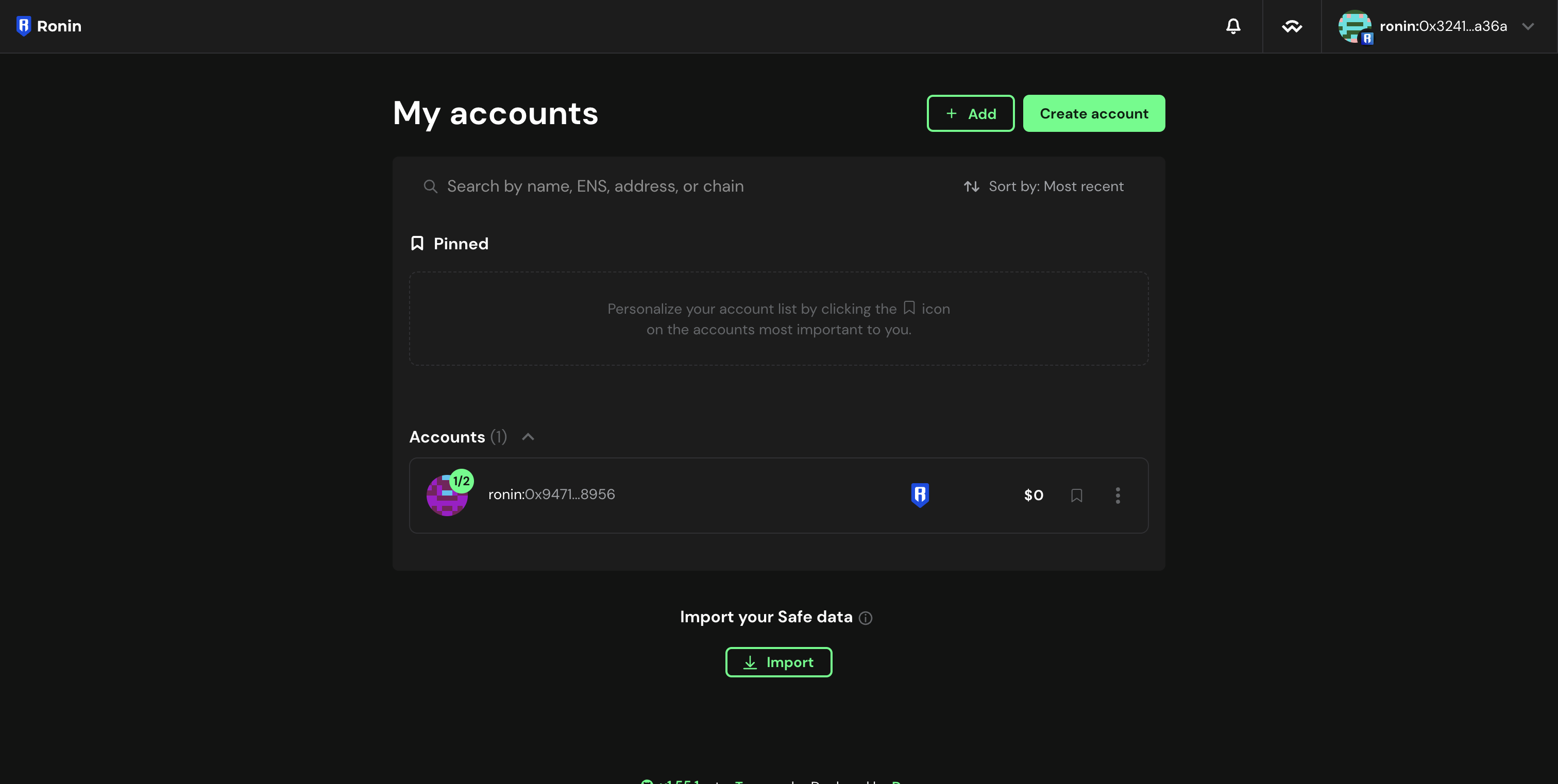
Task: Click the Ronin chain badge in account row
Action: 920,495
